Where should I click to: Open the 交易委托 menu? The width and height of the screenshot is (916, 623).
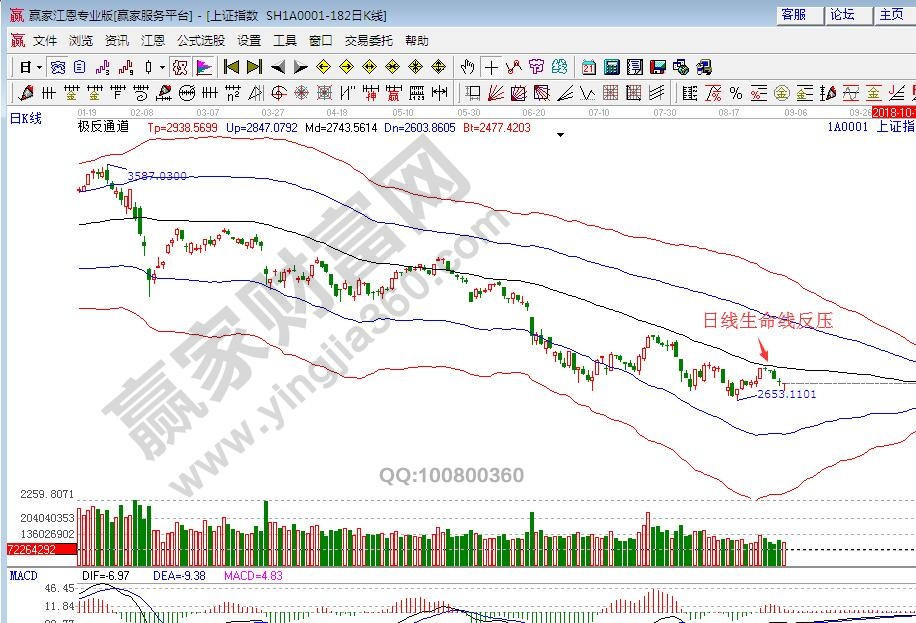pos(370,41)
